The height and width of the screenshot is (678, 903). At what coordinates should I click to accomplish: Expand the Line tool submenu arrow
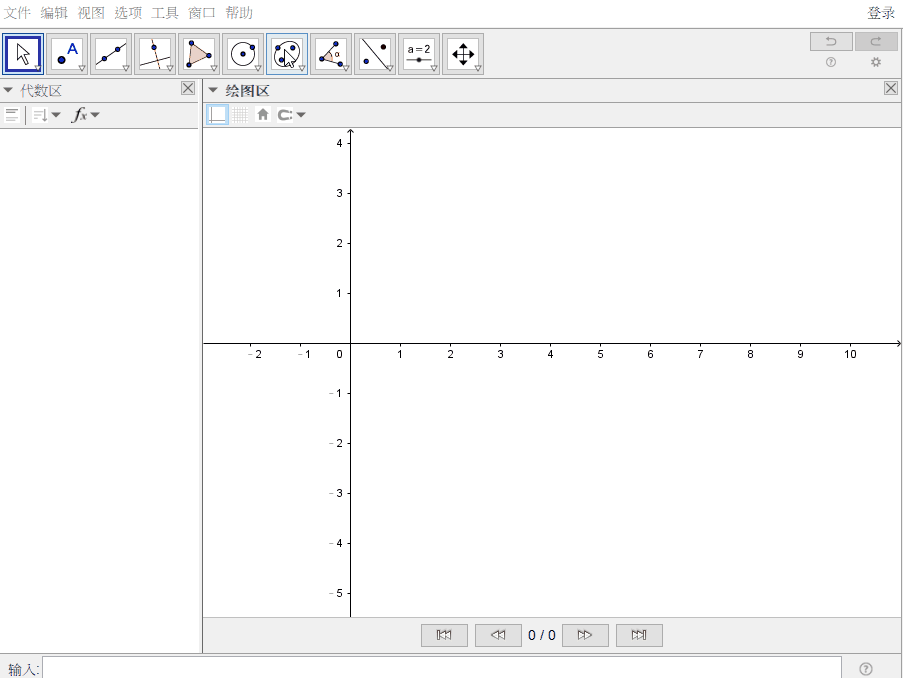[126, 69]
